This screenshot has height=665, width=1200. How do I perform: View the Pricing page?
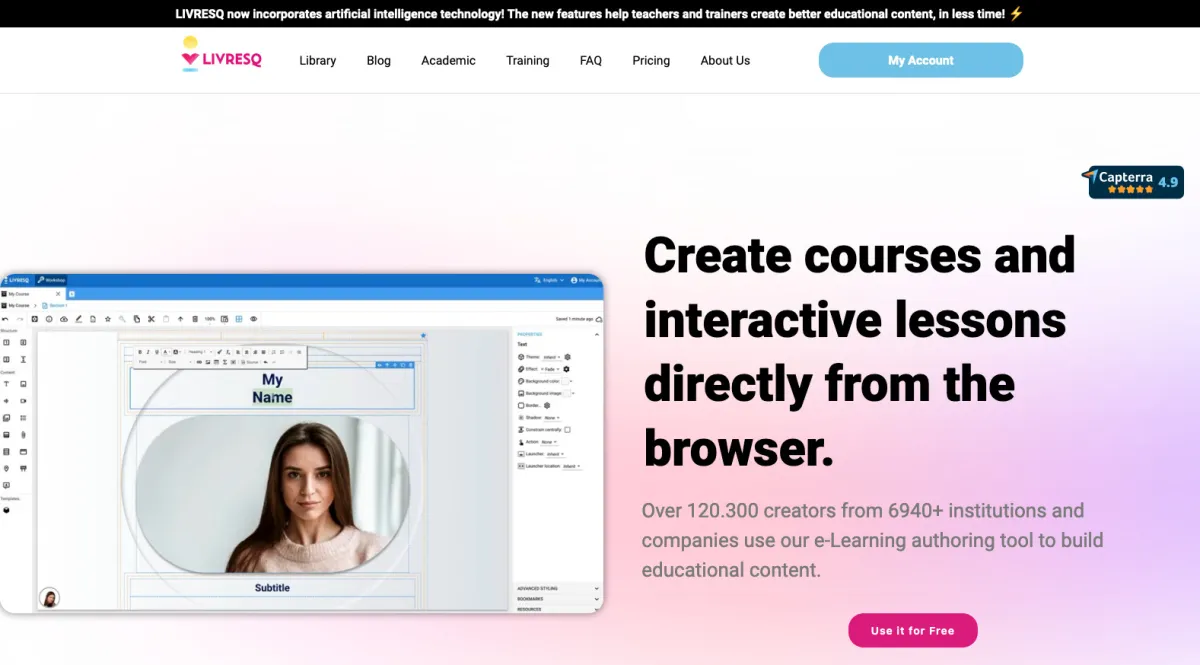651,61
